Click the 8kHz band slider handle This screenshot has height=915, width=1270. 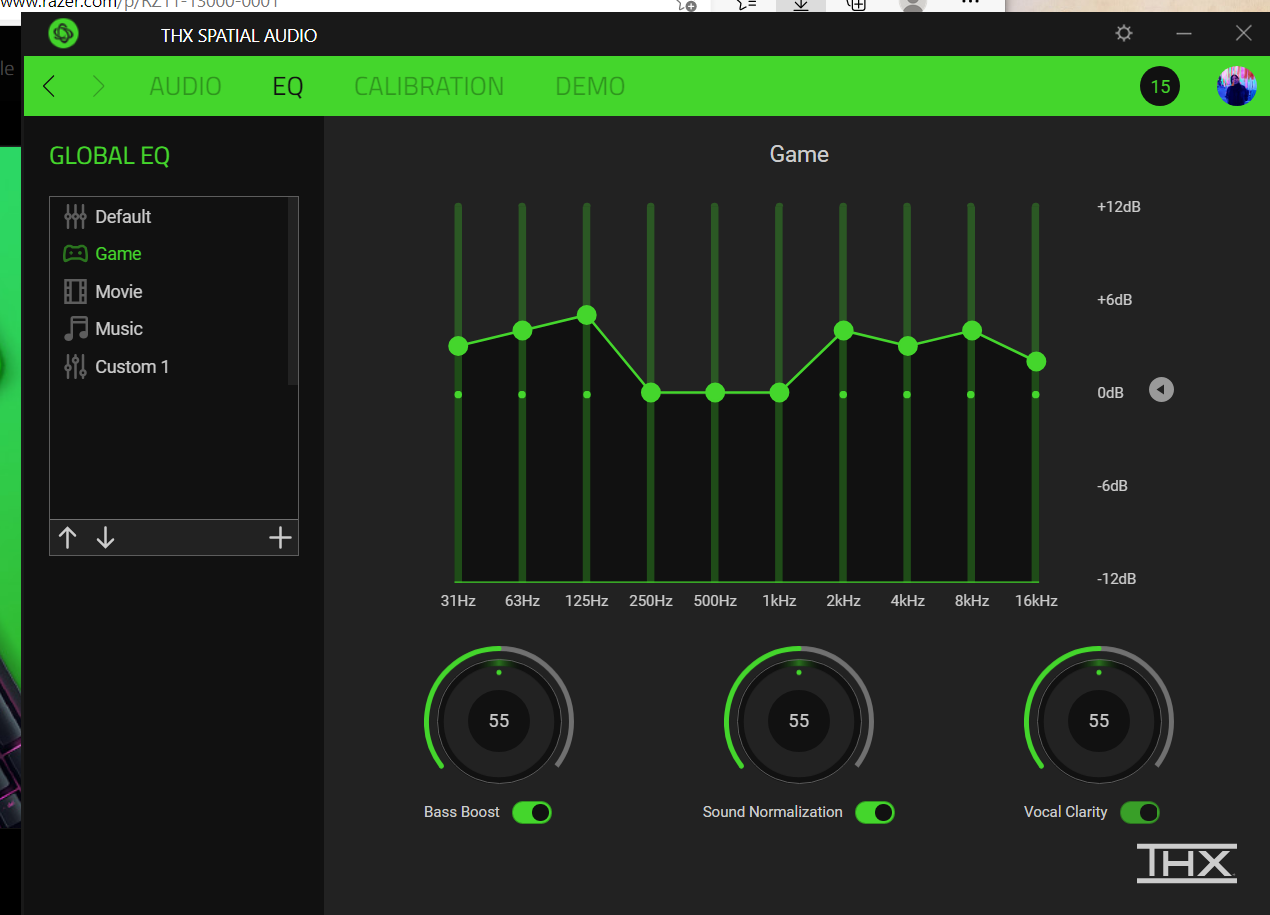(971, 330)
